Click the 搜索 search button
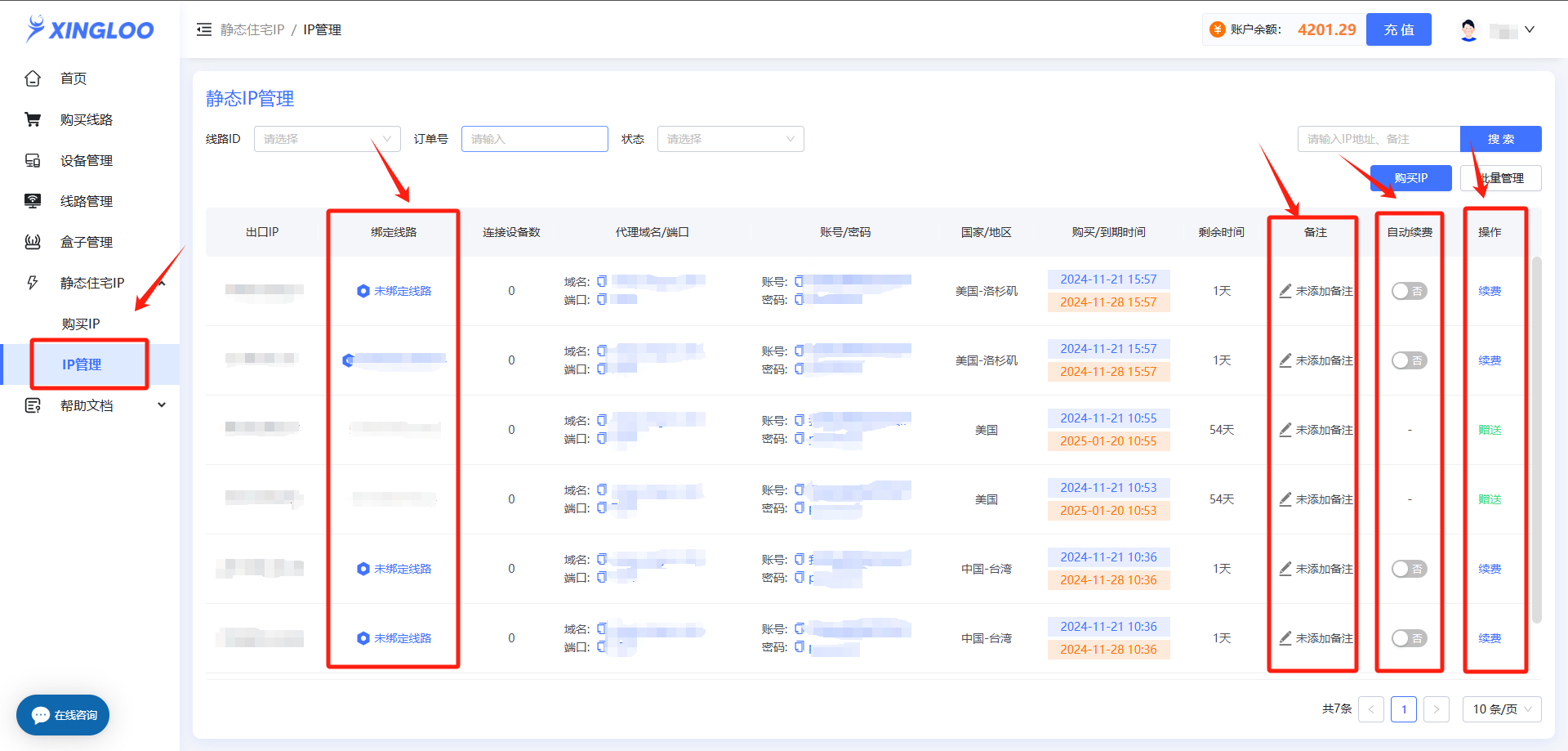The width and height of the screenshot is (1568, 751). 1501,139
